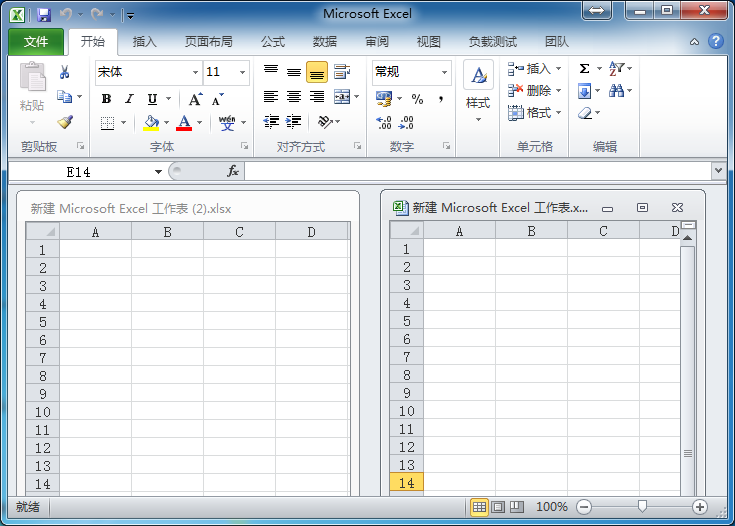Click the phonetic guide wén icon
The height and width of the screenshot is (526, 735).
click(227, 123)
